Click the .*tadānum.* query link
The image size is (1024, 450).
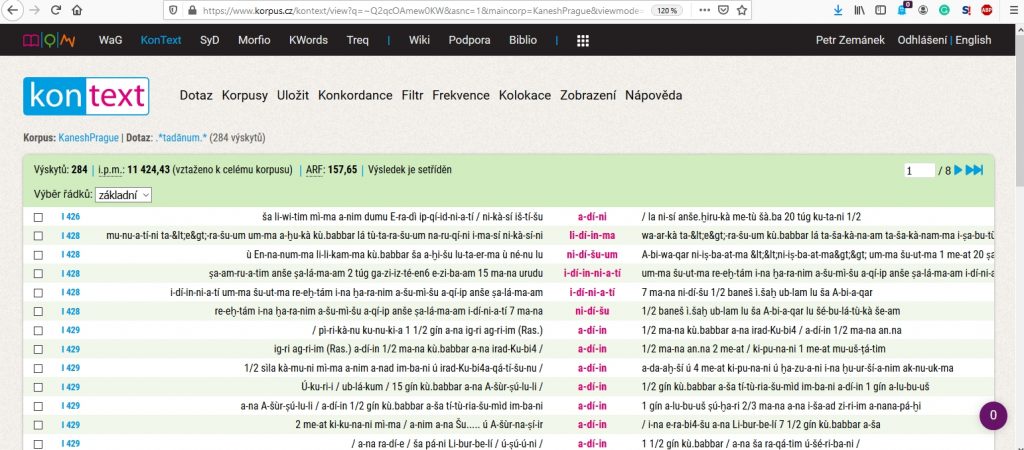[x=181, y=138]
